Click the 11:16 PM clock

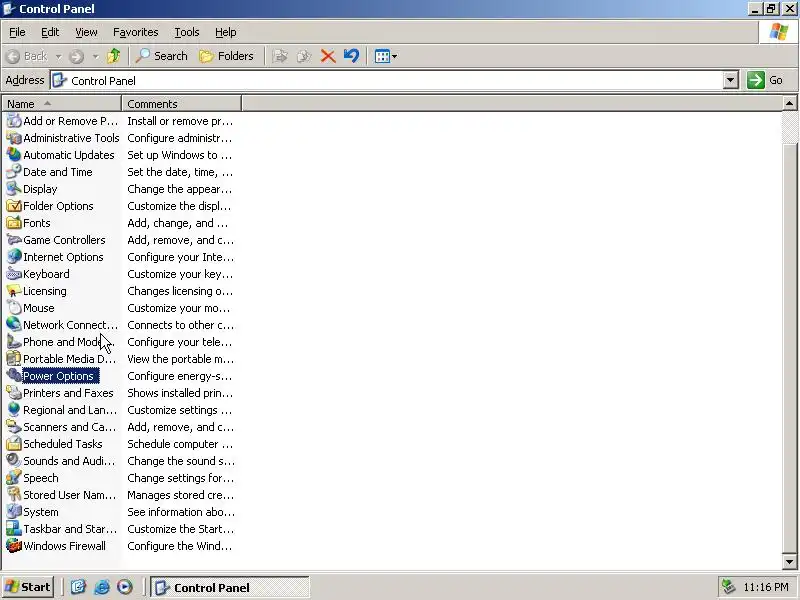coord(766,587)
